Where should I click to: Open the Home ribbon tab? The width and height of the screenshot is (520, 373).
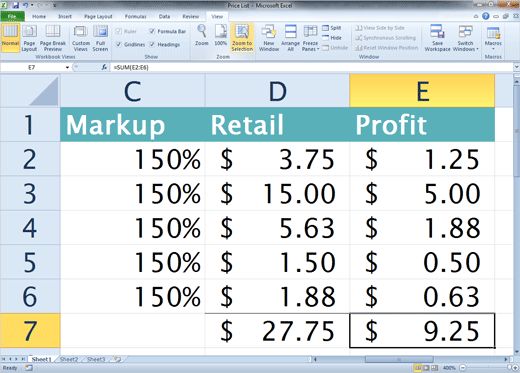click(39, 16)
